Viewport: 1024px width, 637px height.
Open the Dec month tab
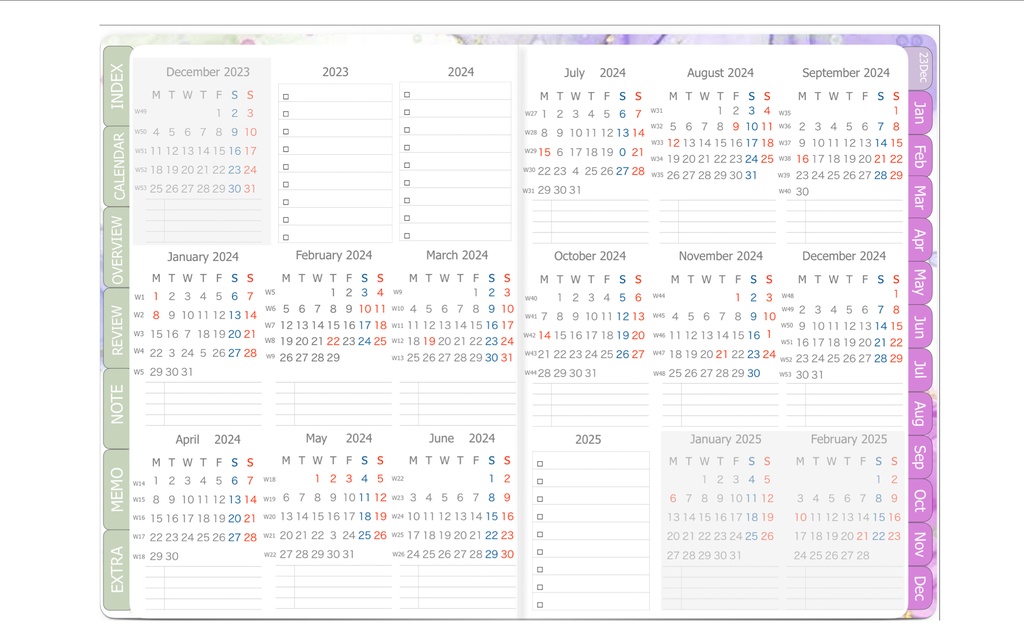tap(917, 585)
